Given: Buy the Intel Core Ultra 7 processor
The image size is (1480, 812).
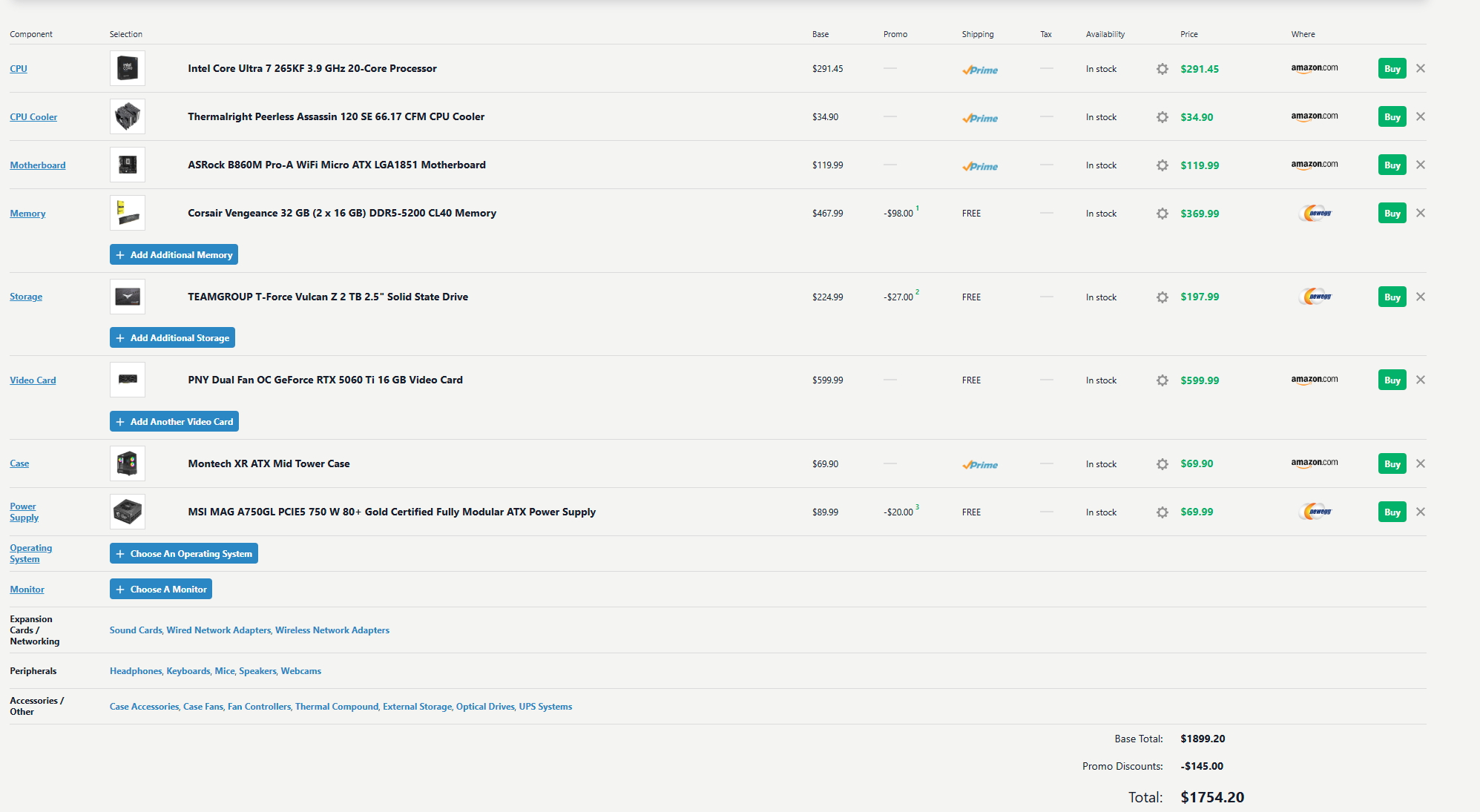Looking at the screenshot, I should (1392, 68).
